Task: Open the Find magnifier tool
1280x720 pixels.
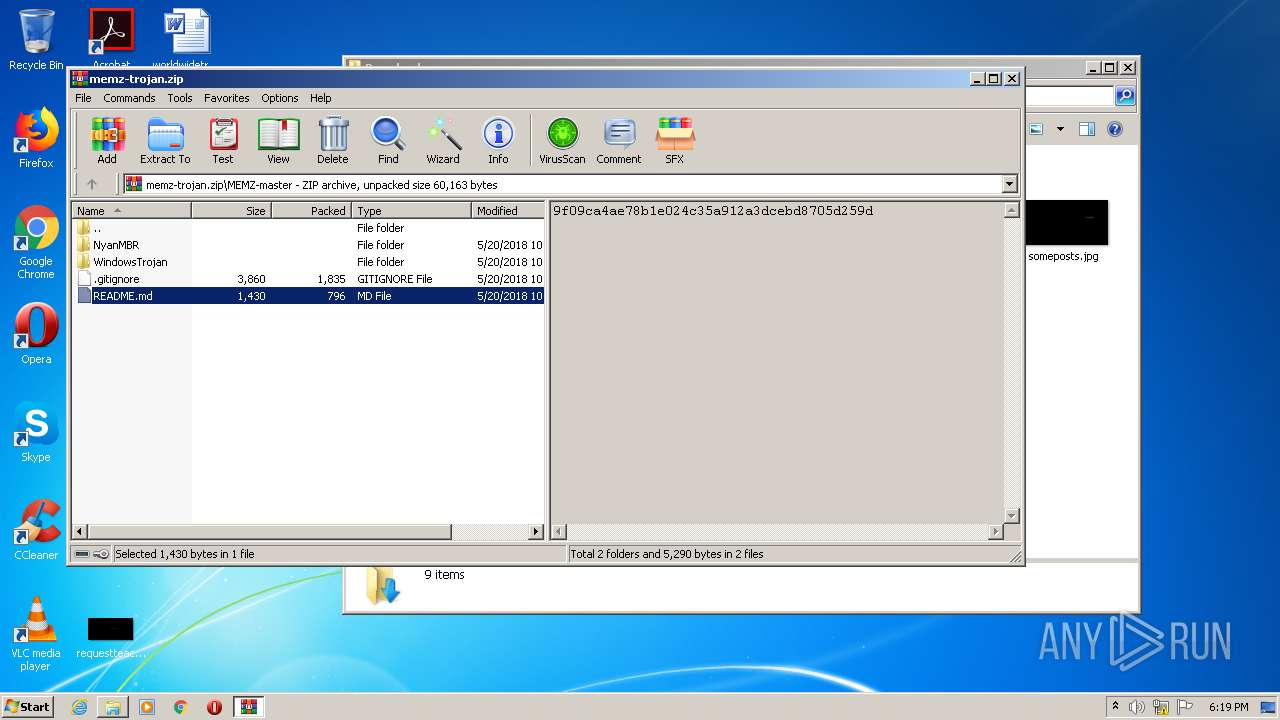Action: coord(388,140)
